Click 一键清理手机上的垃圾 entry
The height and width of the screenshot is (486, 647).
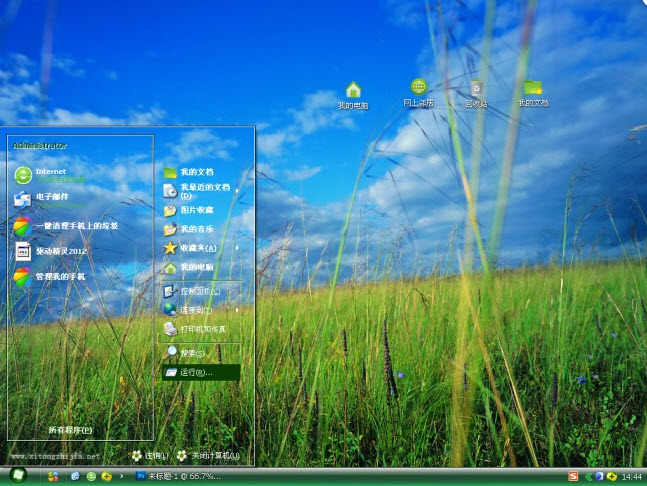coord(76,225)
